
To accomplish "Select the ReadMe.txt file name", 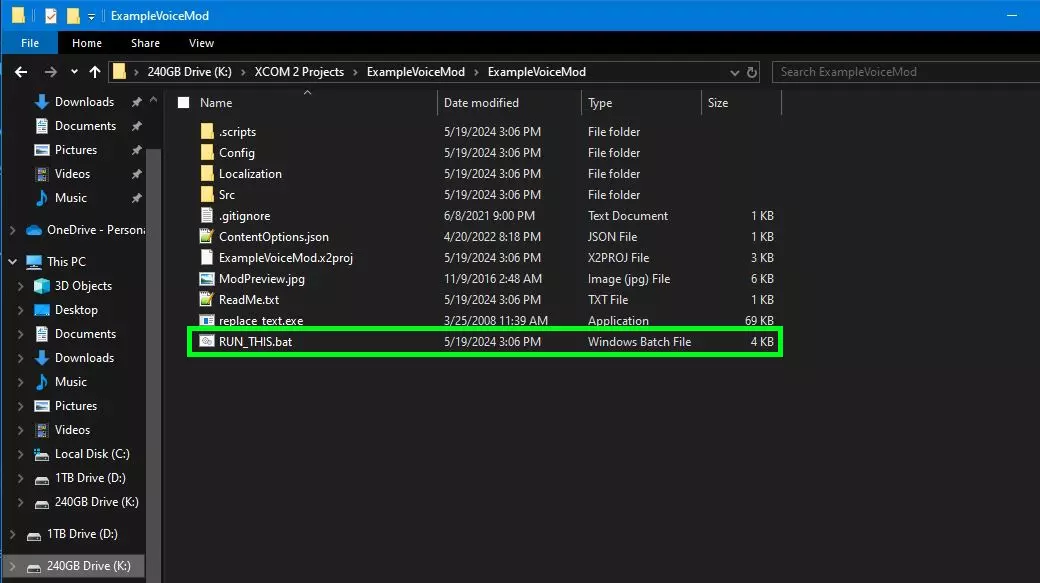I will [x=249, y=300].
